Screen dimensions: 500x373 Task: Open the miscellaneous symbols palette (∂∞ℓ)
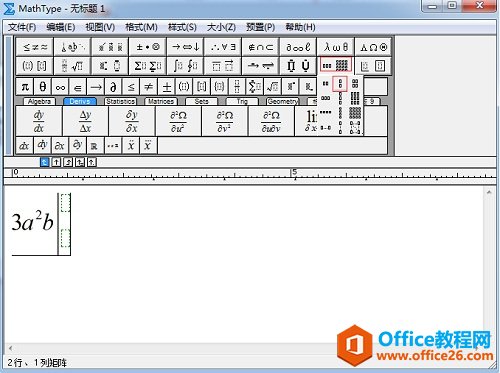point(298,47)
